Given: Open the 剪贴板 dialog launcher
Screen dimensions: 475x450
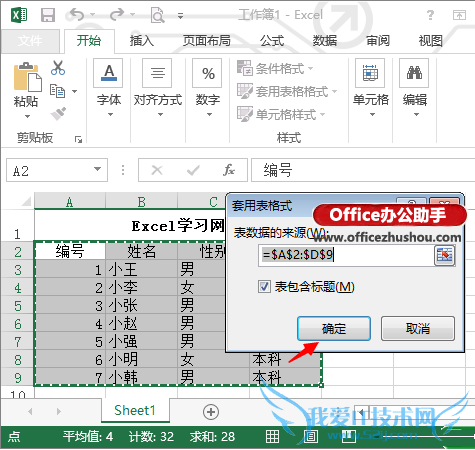Looking at the screenshot, I should point(78,139).
